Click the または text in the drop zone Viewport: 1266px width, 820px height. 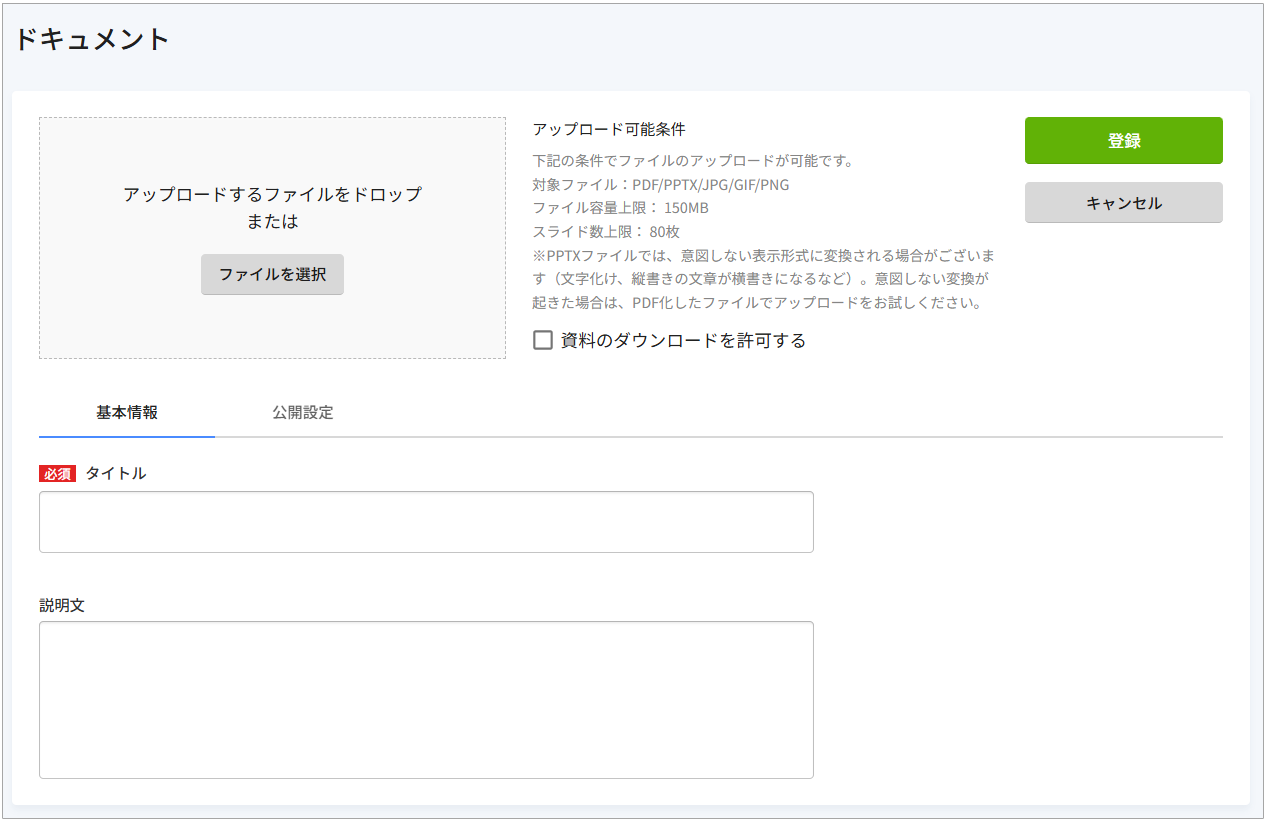pyautogui.click(x=272, y=222)
